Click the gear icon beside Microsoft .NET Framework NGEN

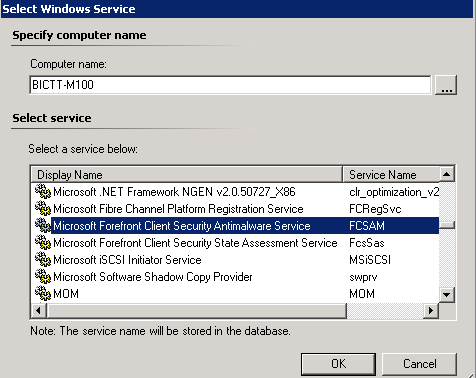coord(43,191)
